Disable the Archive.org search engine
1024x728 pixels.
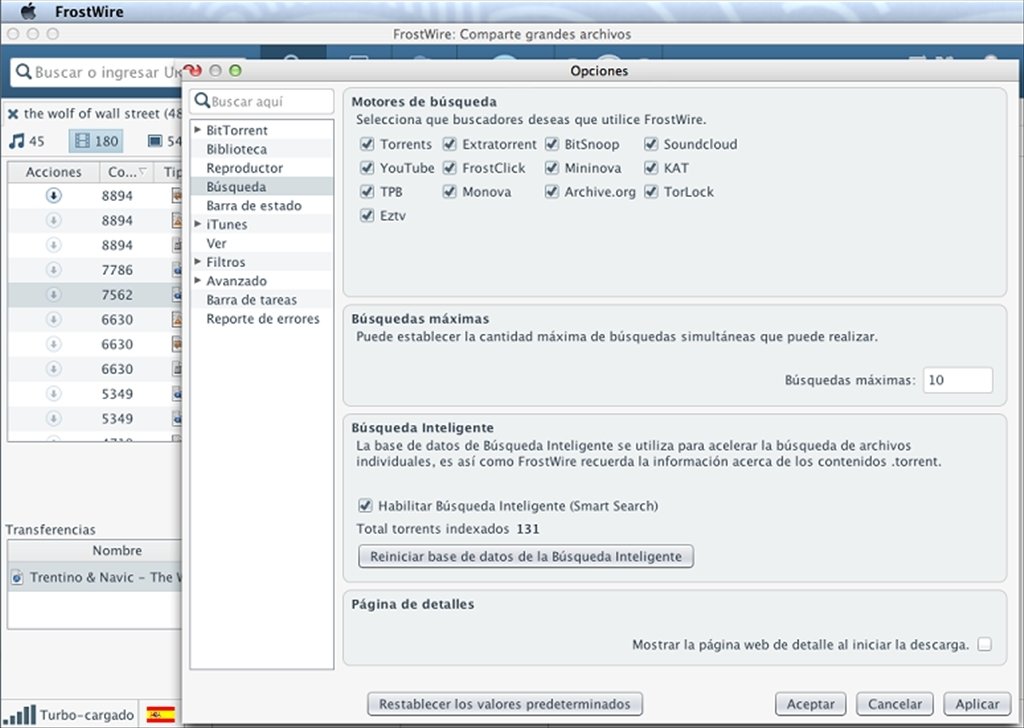point(552,192)
